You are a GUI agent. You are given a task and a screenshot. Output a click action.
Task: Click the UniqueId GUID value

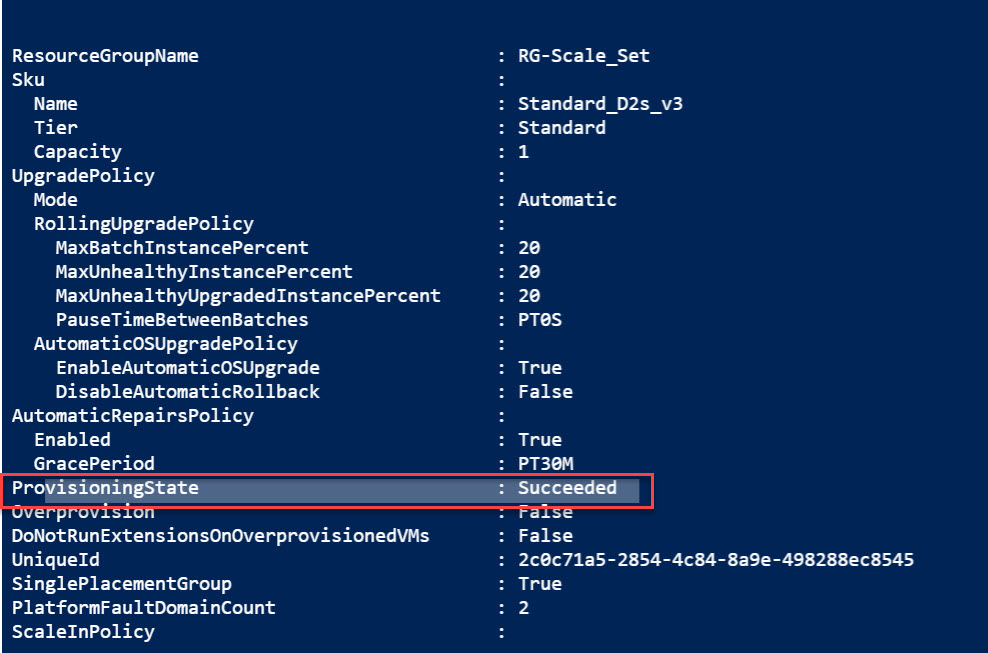tap(715, 560)
